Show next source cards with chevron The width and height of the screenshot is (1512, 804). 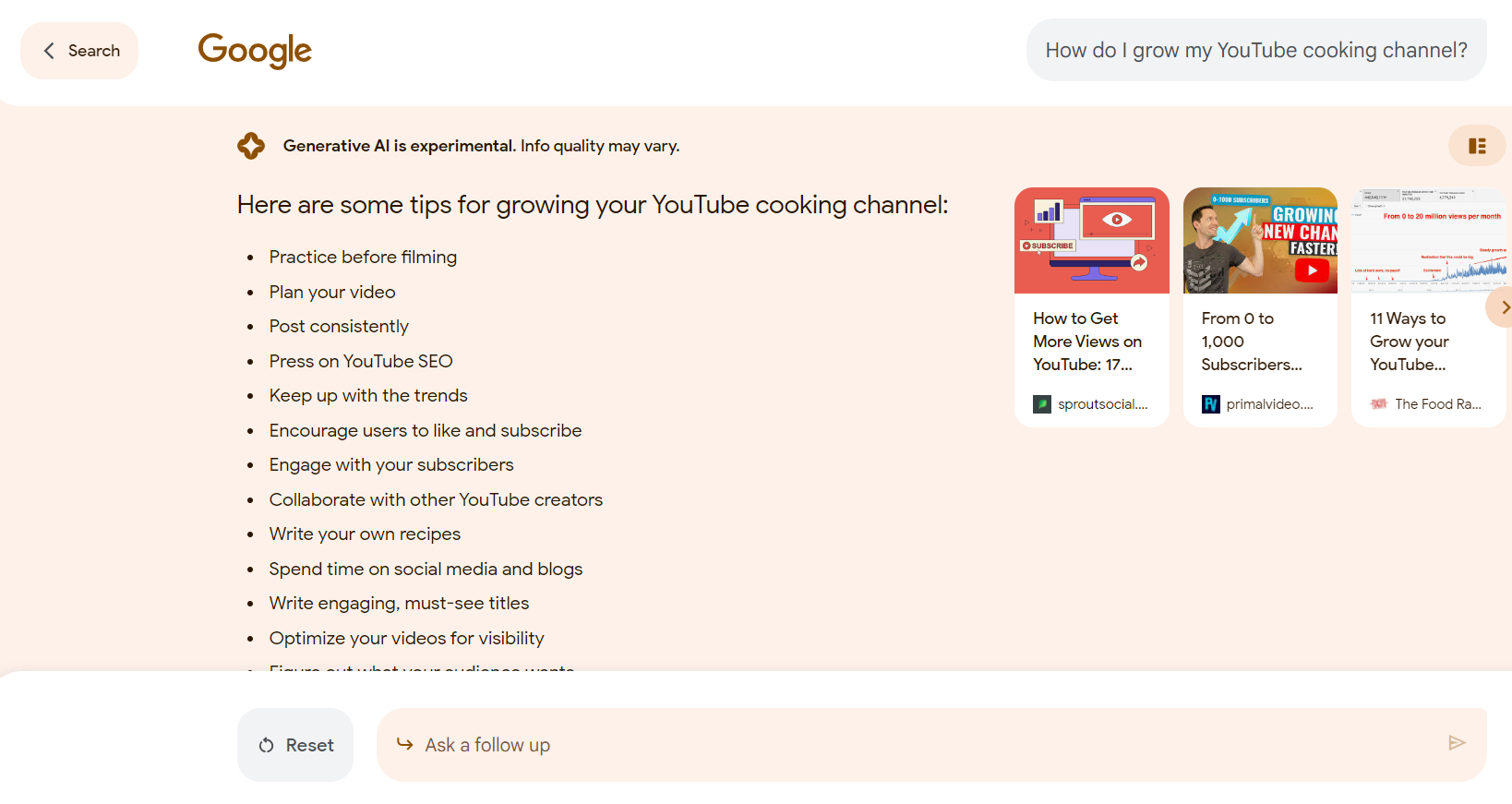(1502, 307)
